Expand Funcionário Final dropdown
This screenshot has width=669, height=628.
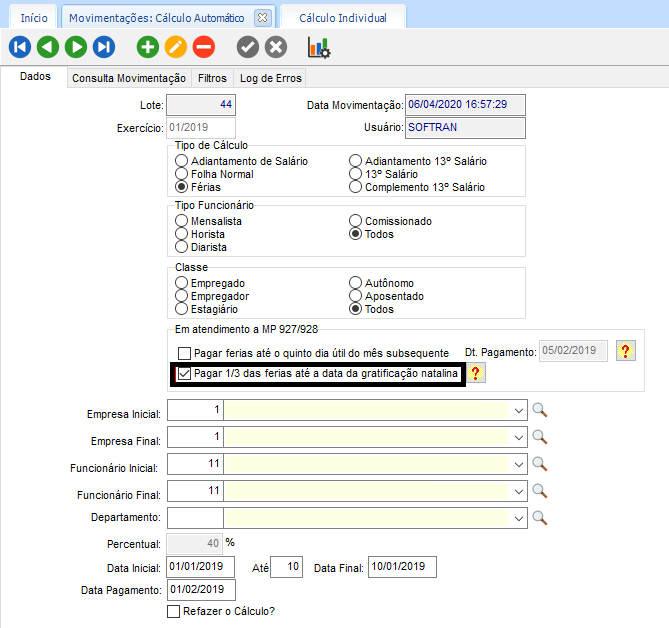click(x=519, y=491)
